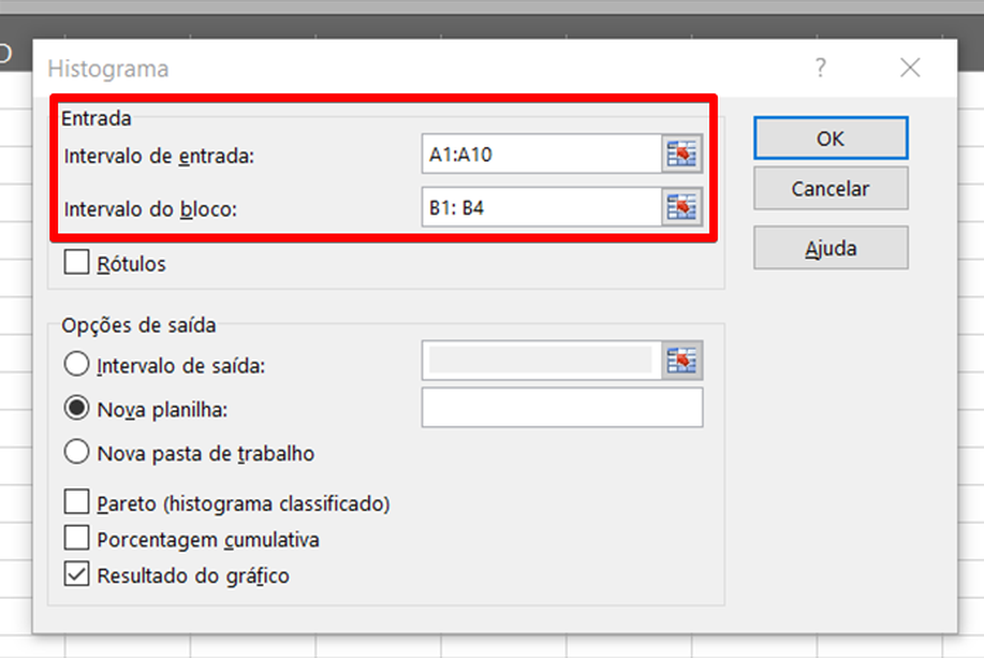This screenshot has height=658, width=984.
Task: Click the Cancelar button
Action: click(830, 188)
